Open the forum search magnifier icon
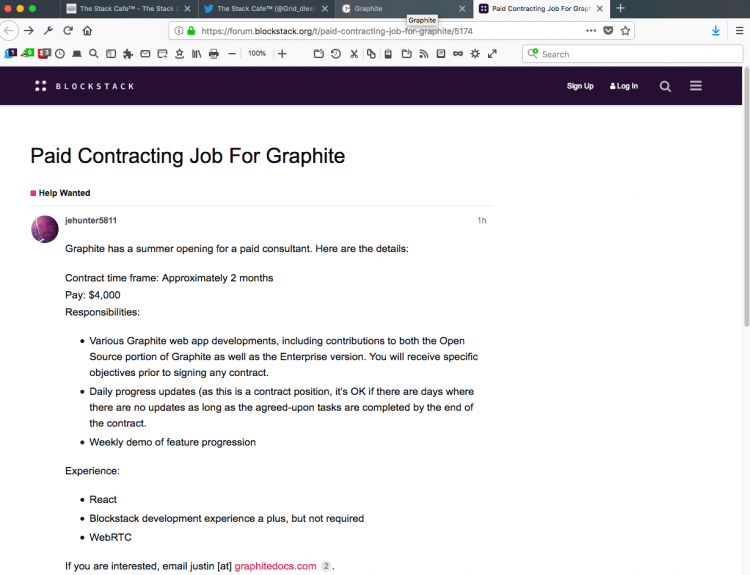 [x=665, y=86]
